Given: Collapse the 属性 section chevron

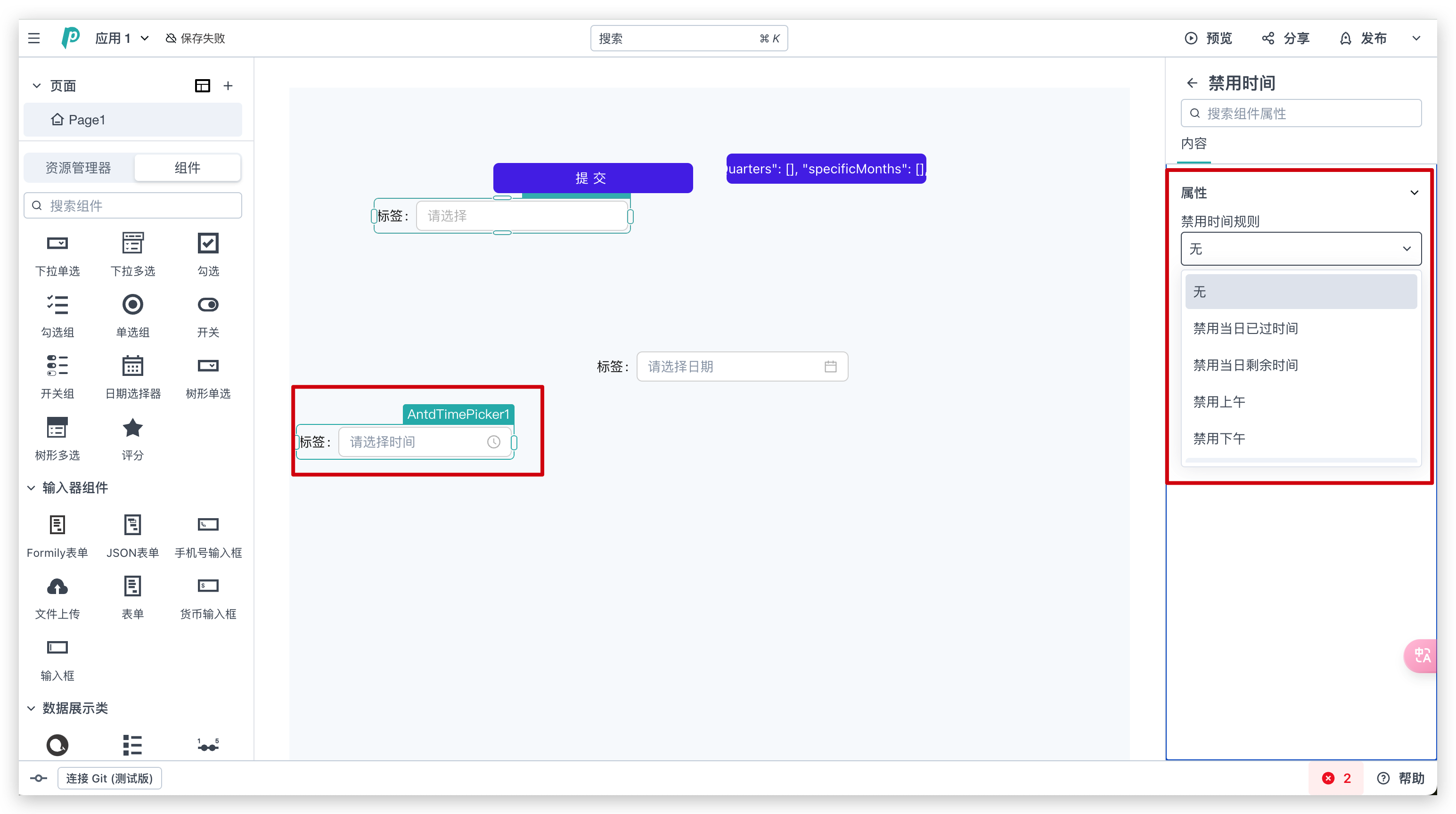Looking at the screenshot, I should pyautogui.click(x=1414, y=193).
